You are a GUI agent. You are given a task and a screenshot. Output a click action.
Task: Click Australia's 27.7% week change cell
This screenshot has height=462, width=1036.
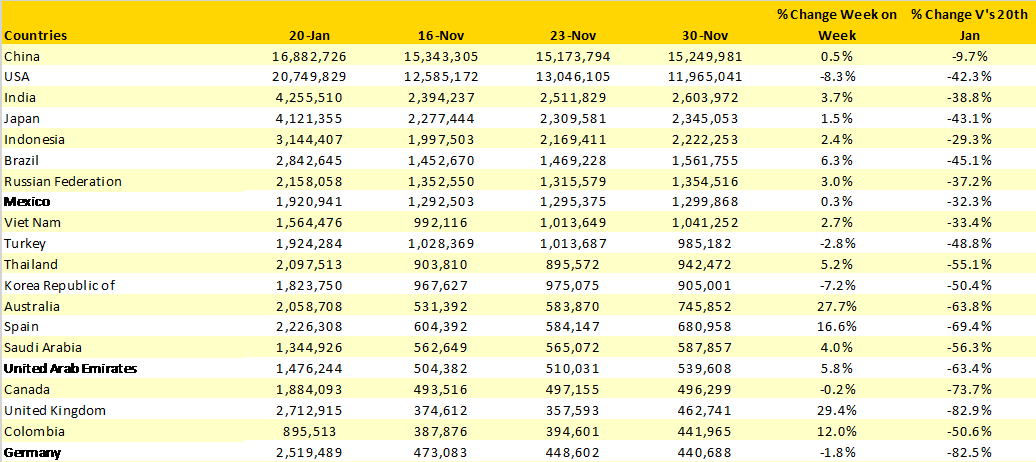point(837,307)
